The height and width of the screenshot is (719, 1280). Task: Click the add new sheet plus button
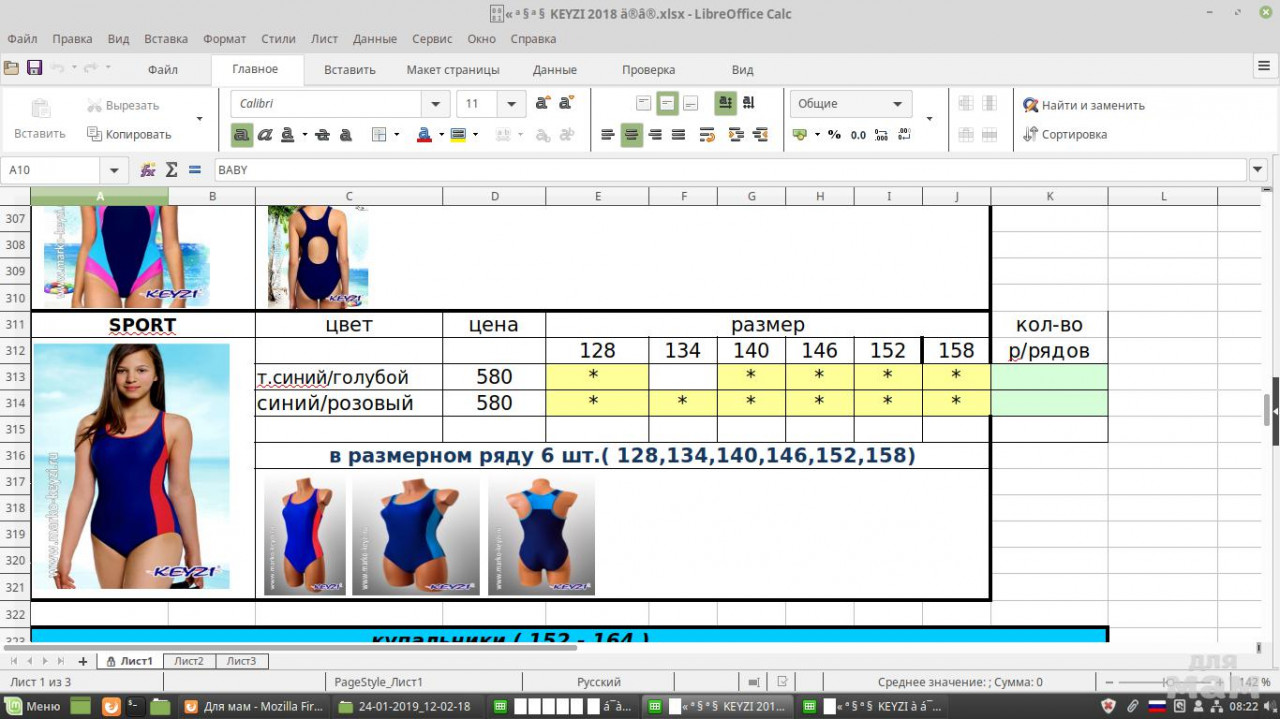click(83, 661)
